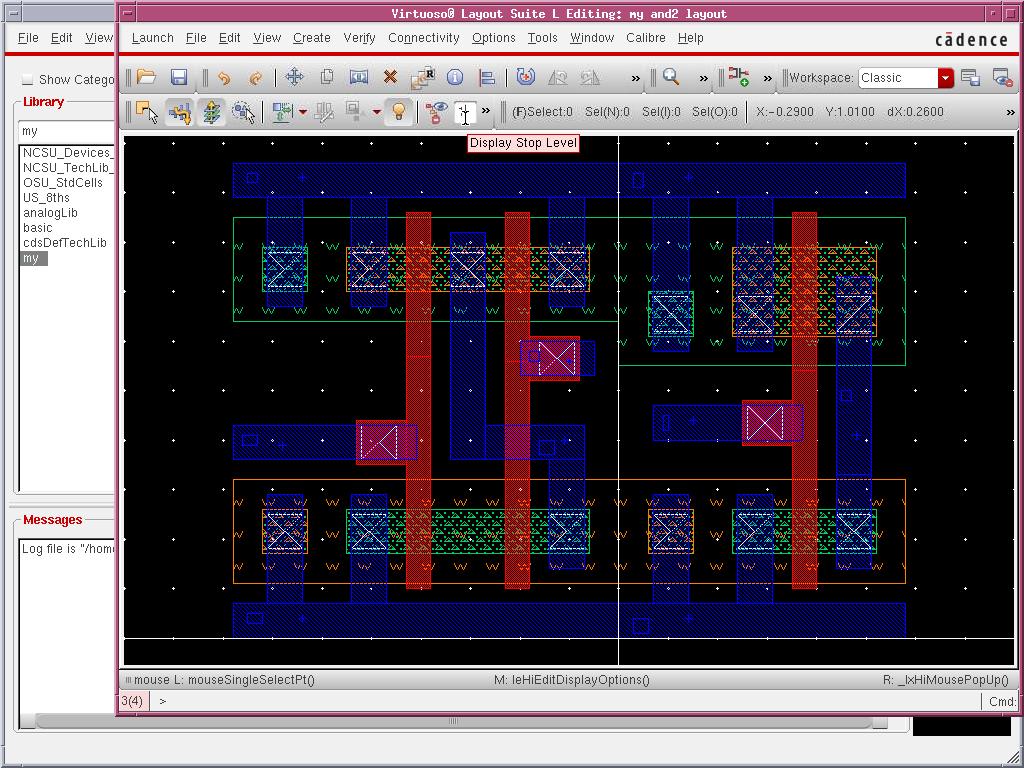Open Edit Properties info icon
This screenshot has width=1024, height=768.
[x=455, y=78]
